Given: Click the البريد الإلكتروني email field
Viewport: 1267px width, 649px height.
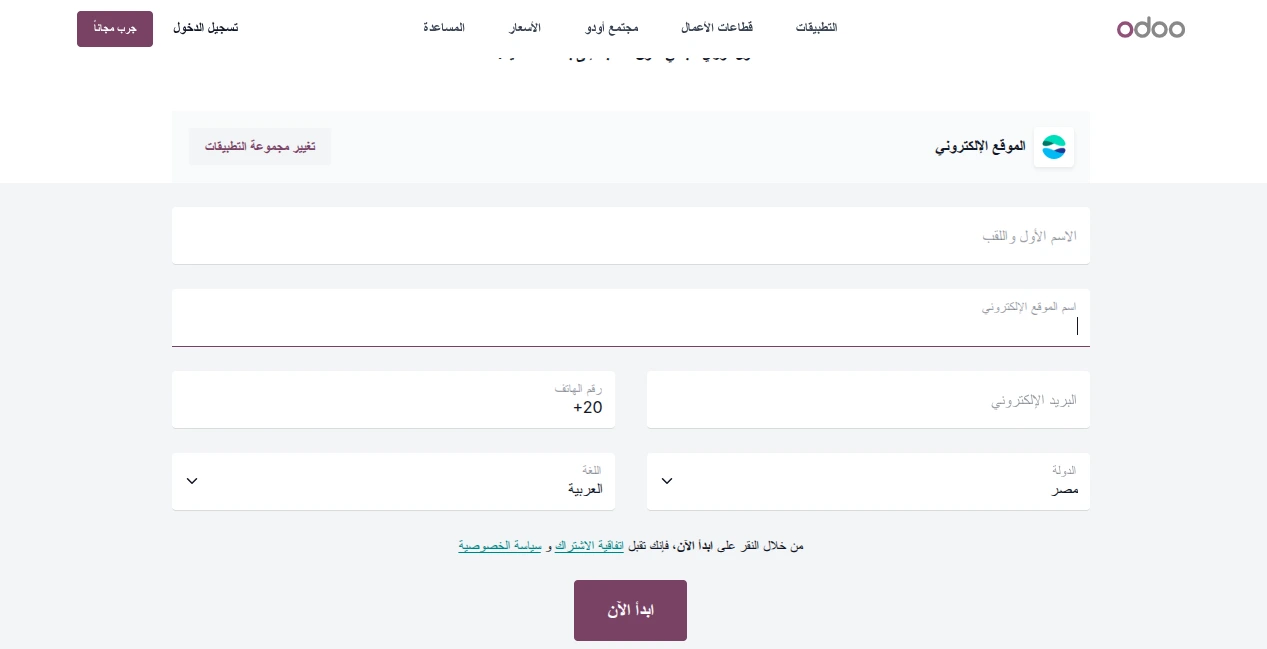Looking at the screenshot, I should tap(868, 400).
